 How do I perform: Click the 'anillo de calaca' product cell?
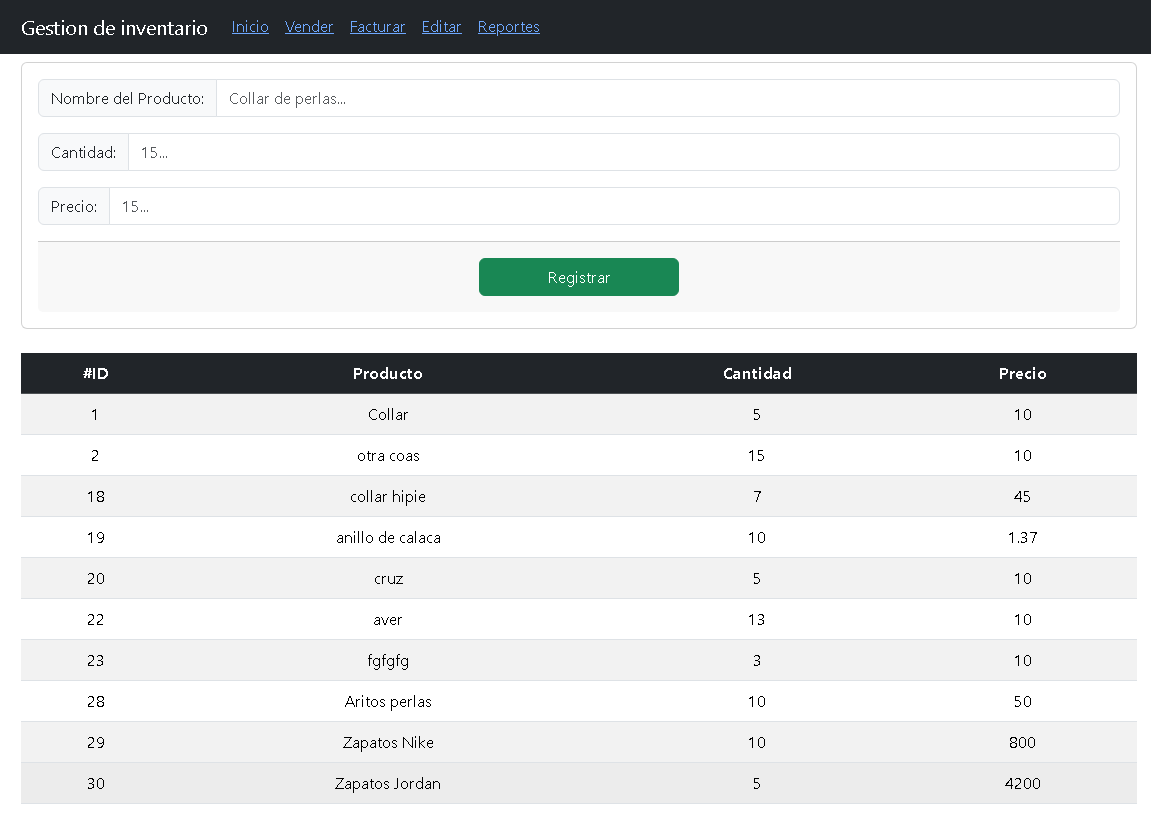388,538
